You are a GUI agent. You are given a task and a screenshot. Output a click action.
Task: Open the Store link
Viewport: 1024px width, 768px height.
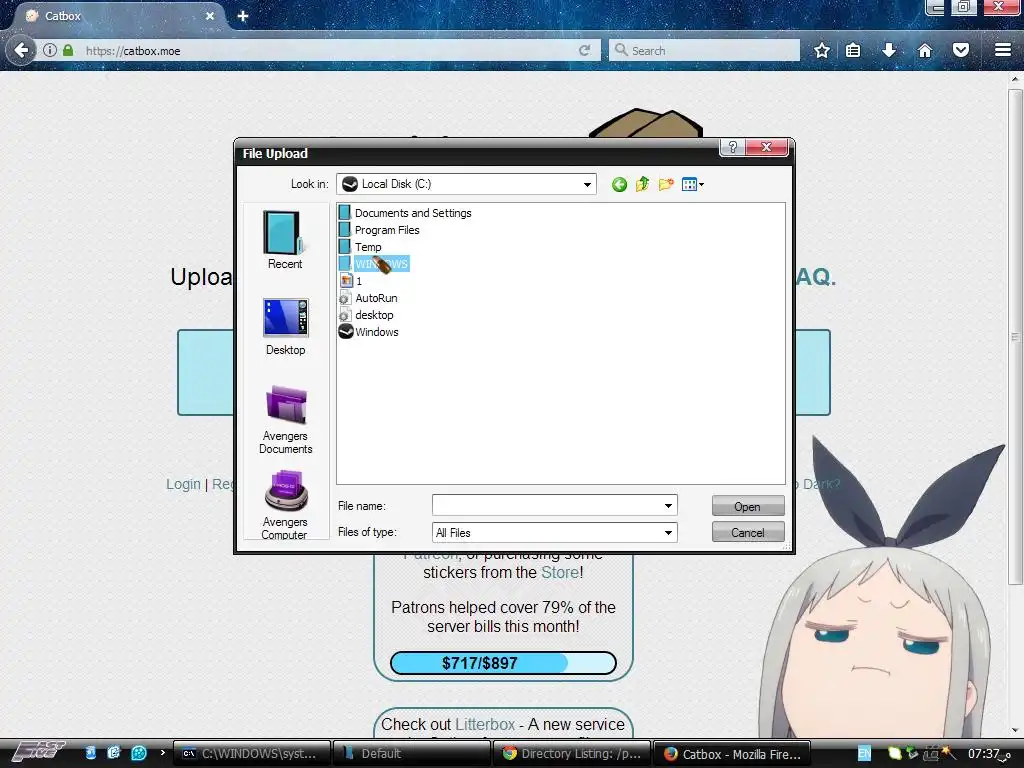[560, 573]
